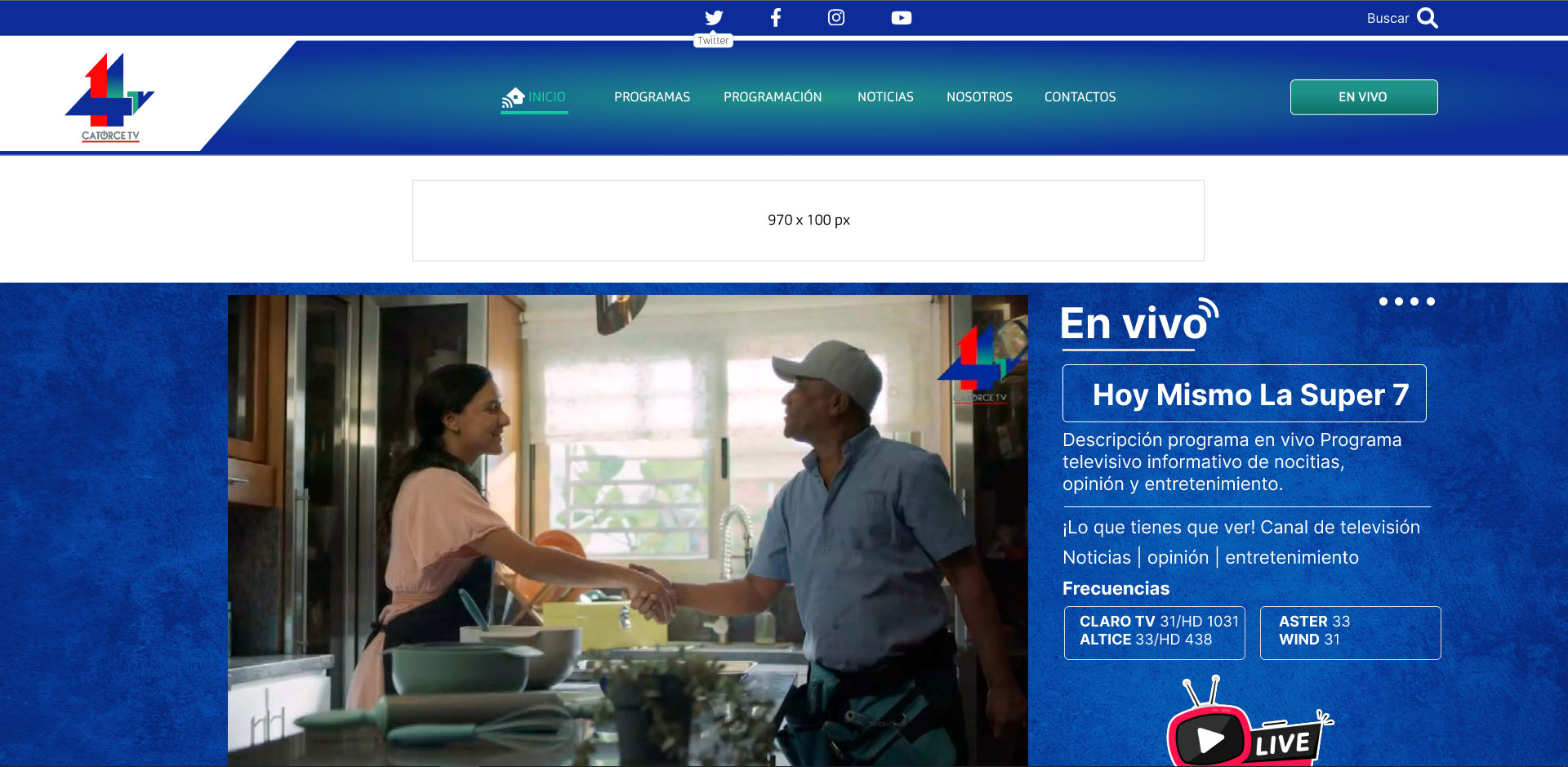Click the home icon beside Inicio
This screenshot has height=767, width=1568.
(x=513, y=97)
